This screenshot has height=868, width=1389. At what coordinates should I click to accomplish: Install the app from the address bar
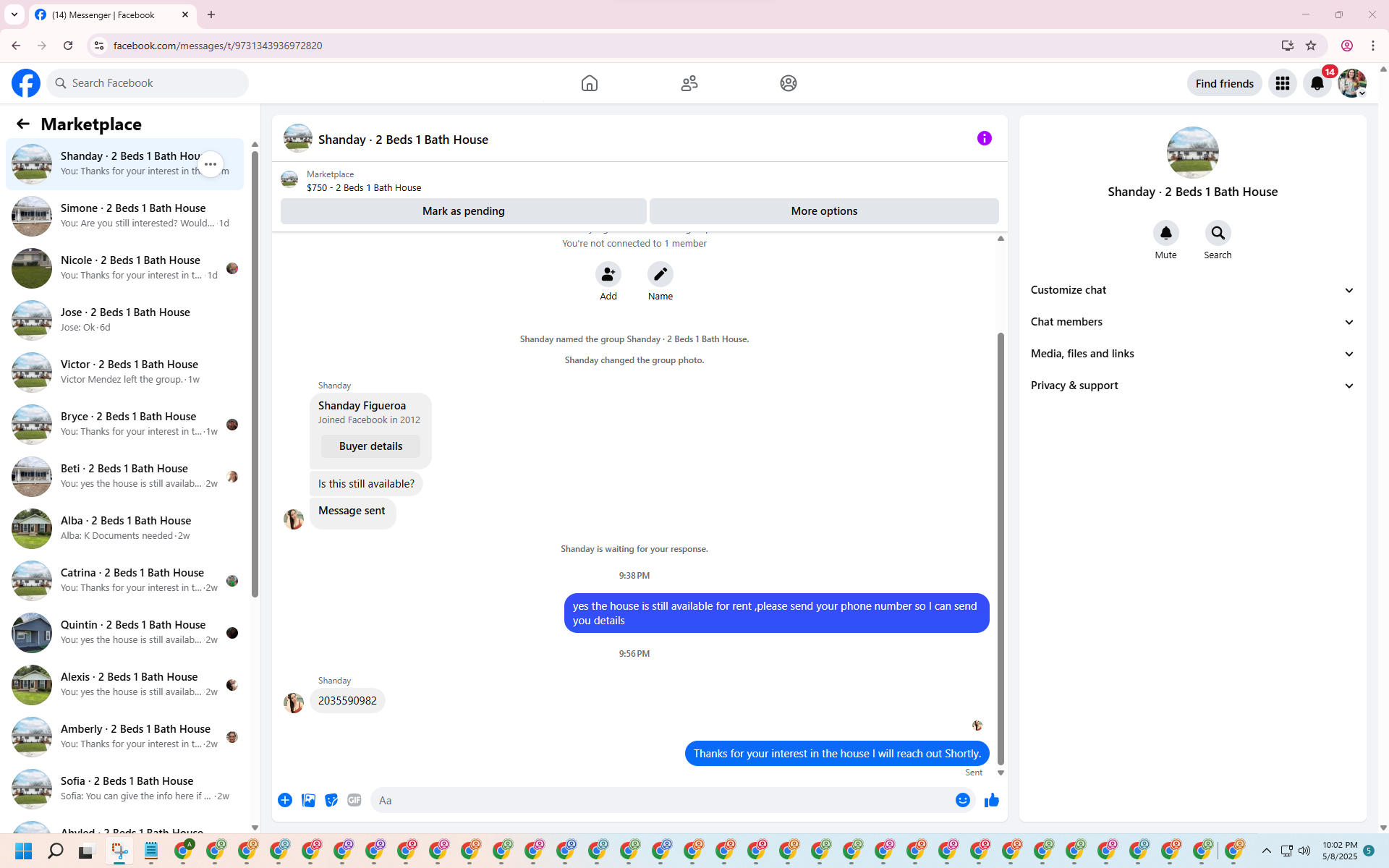click(1288, 46)
